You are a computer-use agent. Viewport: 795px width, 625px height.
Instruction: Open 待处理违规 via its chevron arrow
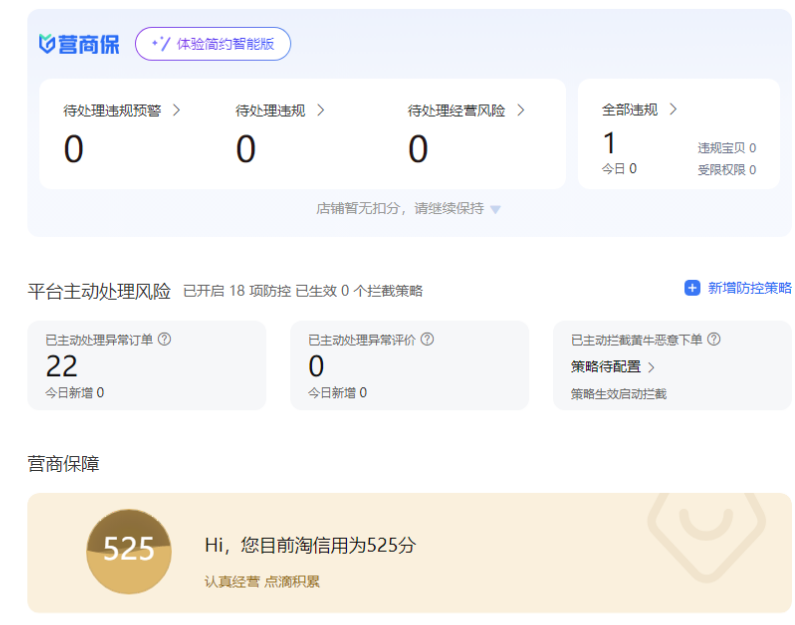tap(321, 110)
